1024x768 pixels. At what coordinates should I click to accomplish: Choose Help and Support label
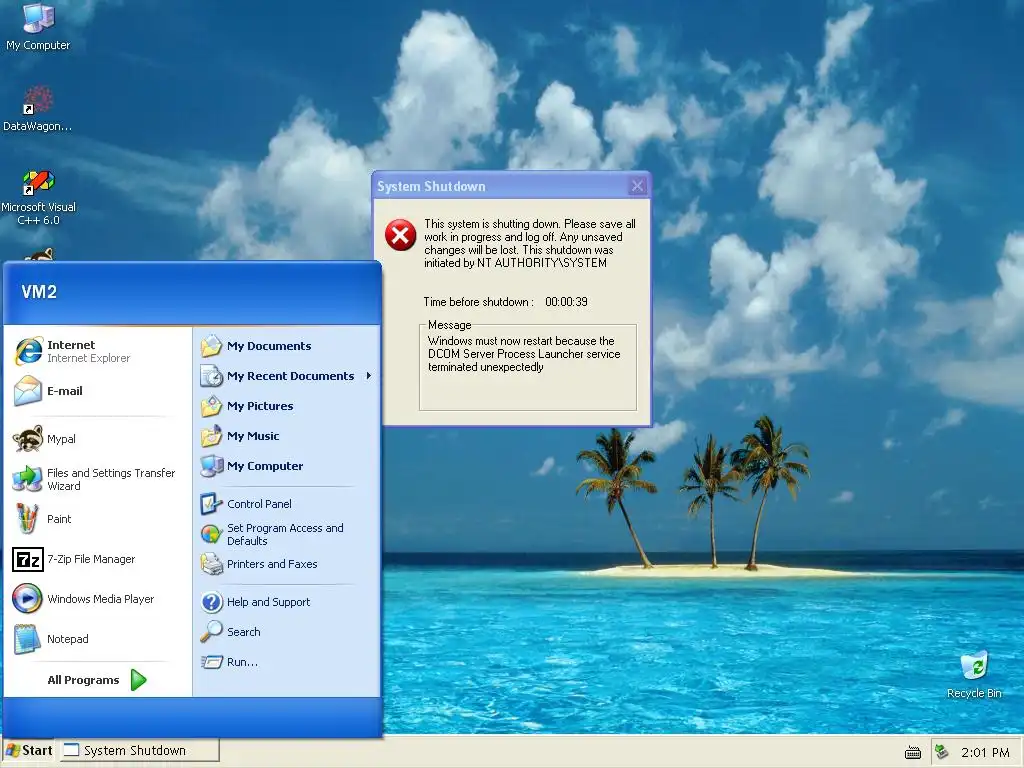268,601
